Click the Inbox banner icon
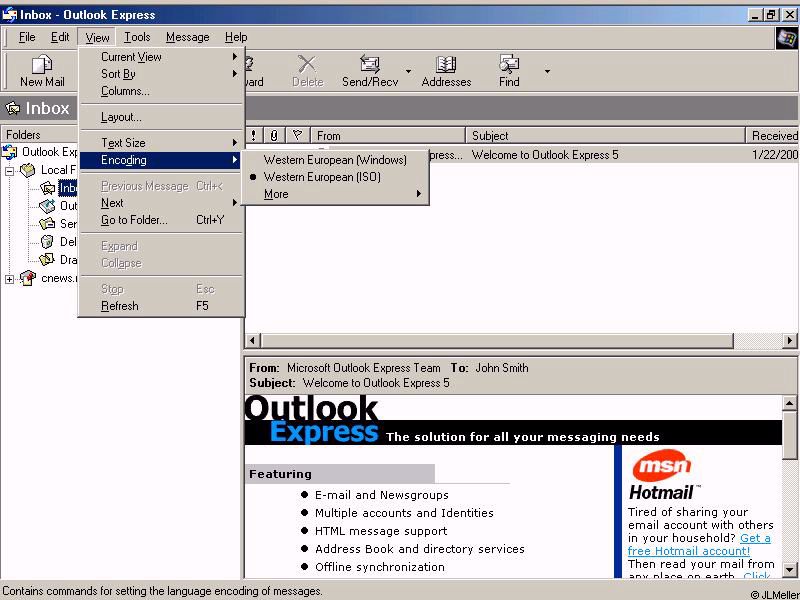Image resolution: width=800 pixels, height=600 pixels. point(12,108)
